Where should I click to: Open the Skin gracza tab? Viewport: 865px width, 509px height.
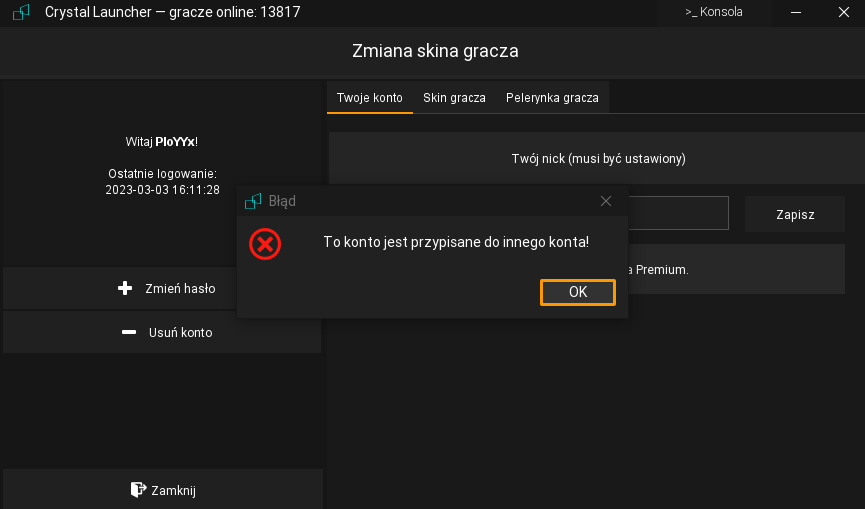454,98
